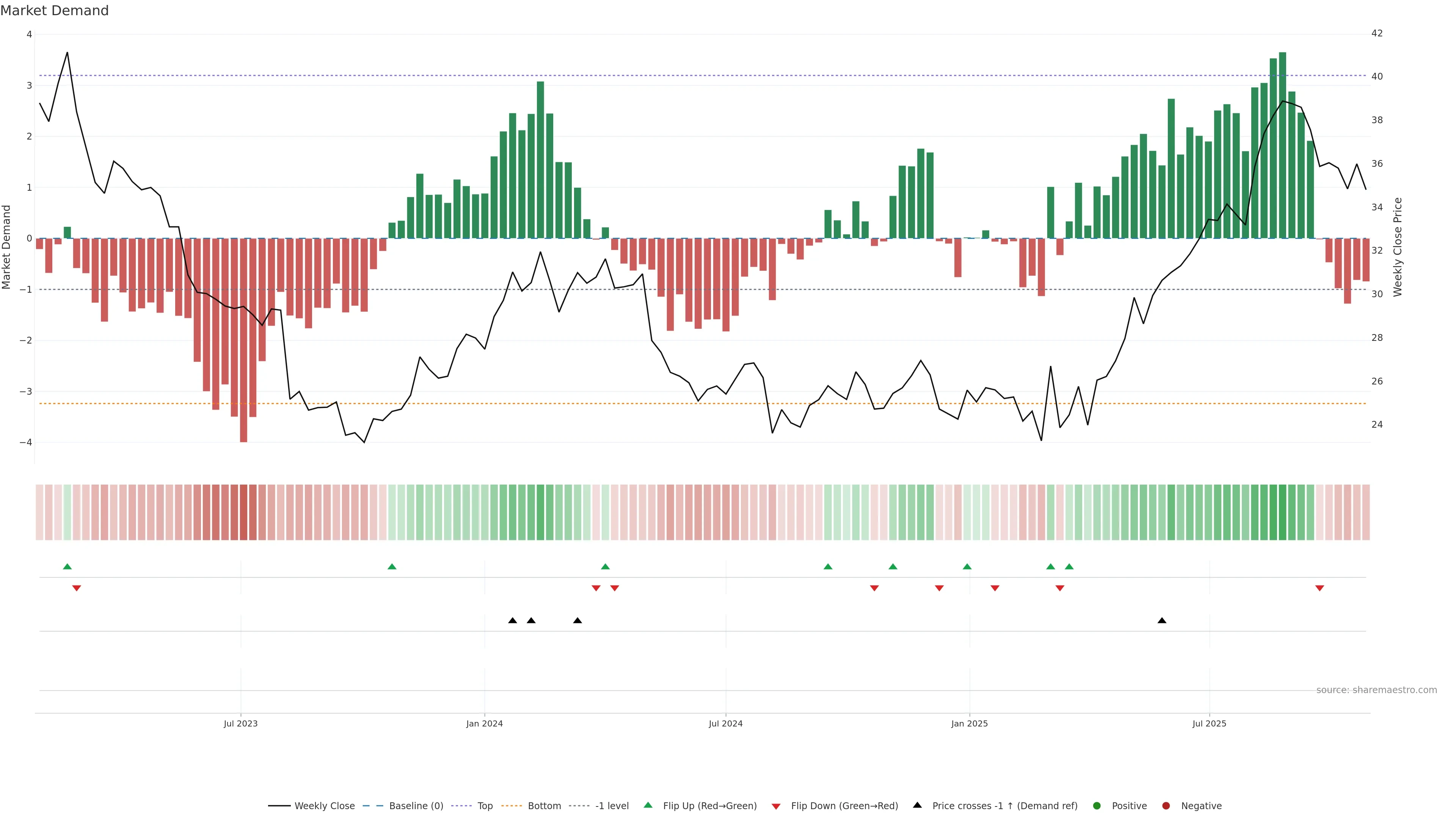Click the Jul 2024 x-axis label
1456x819 pixels.
coord(726,723)
